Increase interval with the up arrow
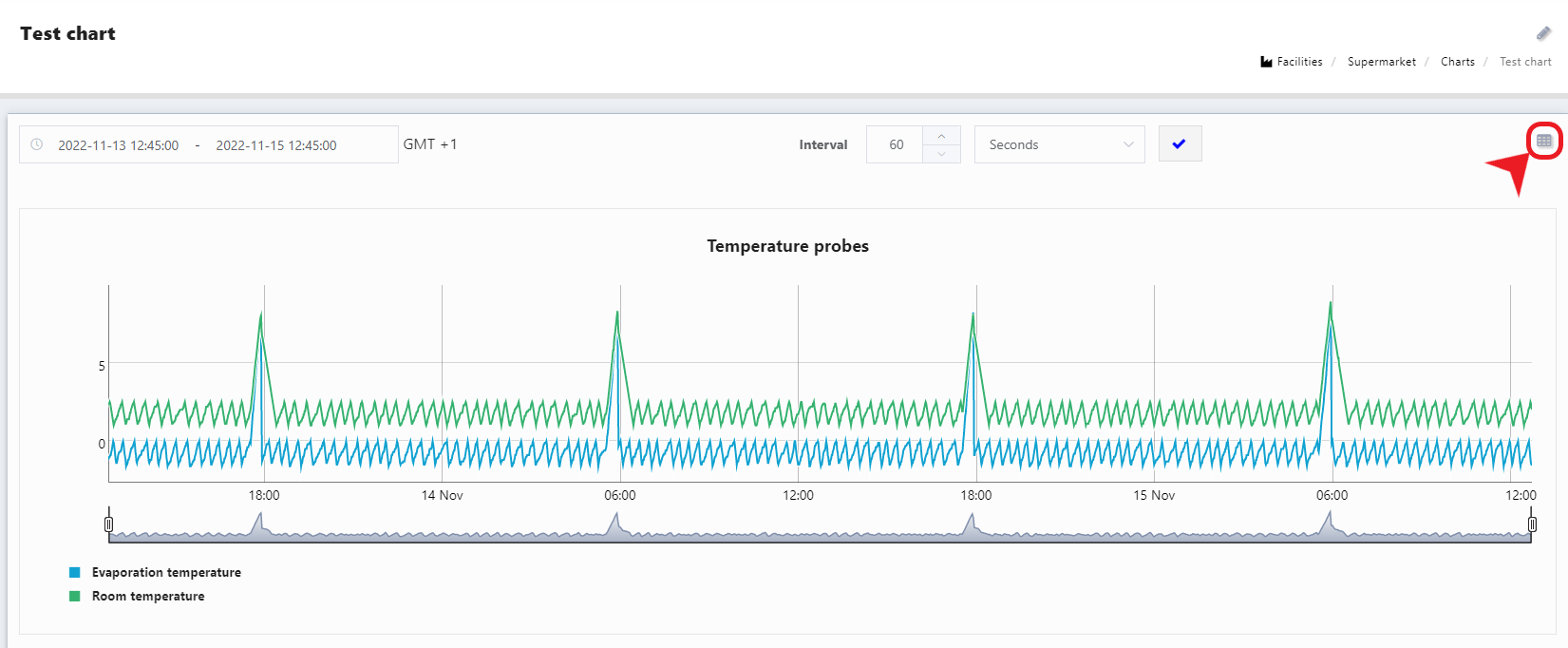 (941, 136)
